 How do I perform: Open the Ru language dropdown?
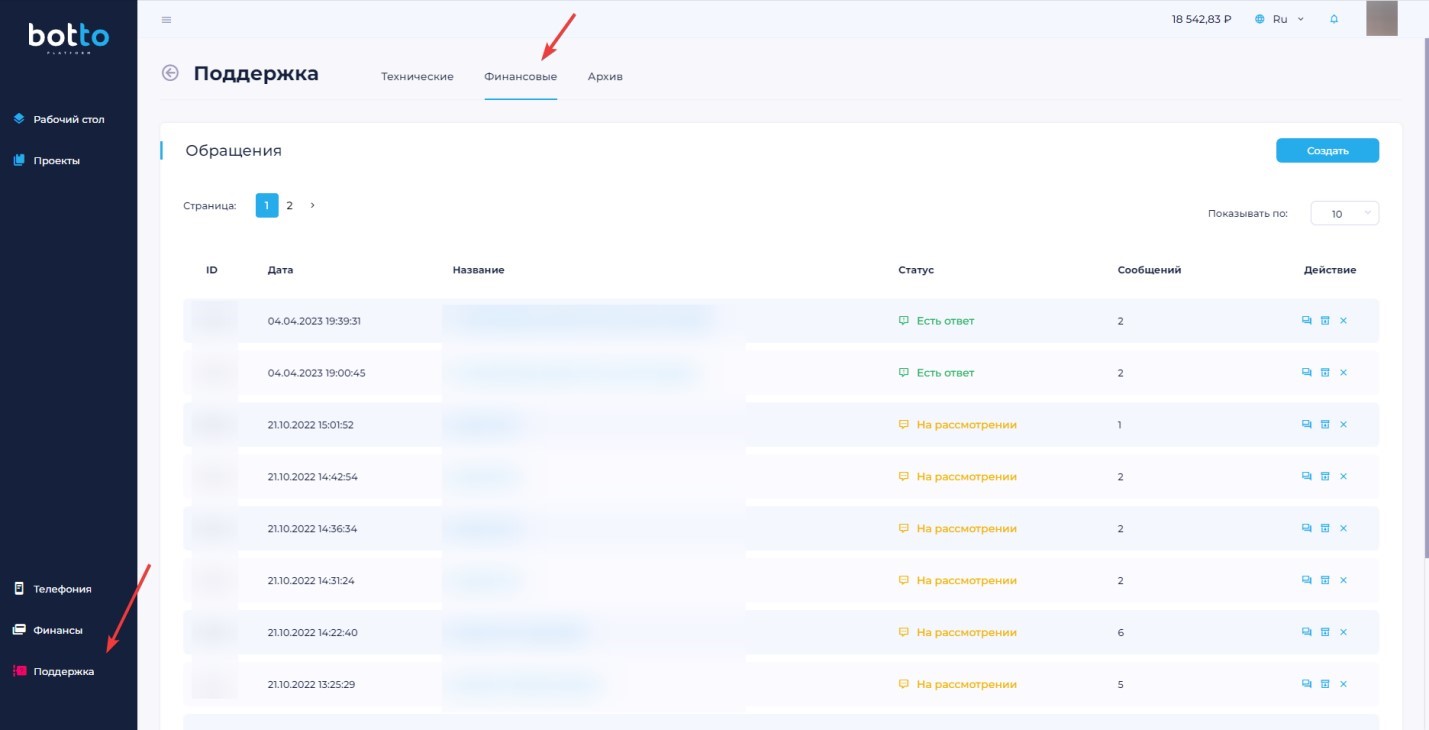pyautogui.click(x=1281, y=19)
